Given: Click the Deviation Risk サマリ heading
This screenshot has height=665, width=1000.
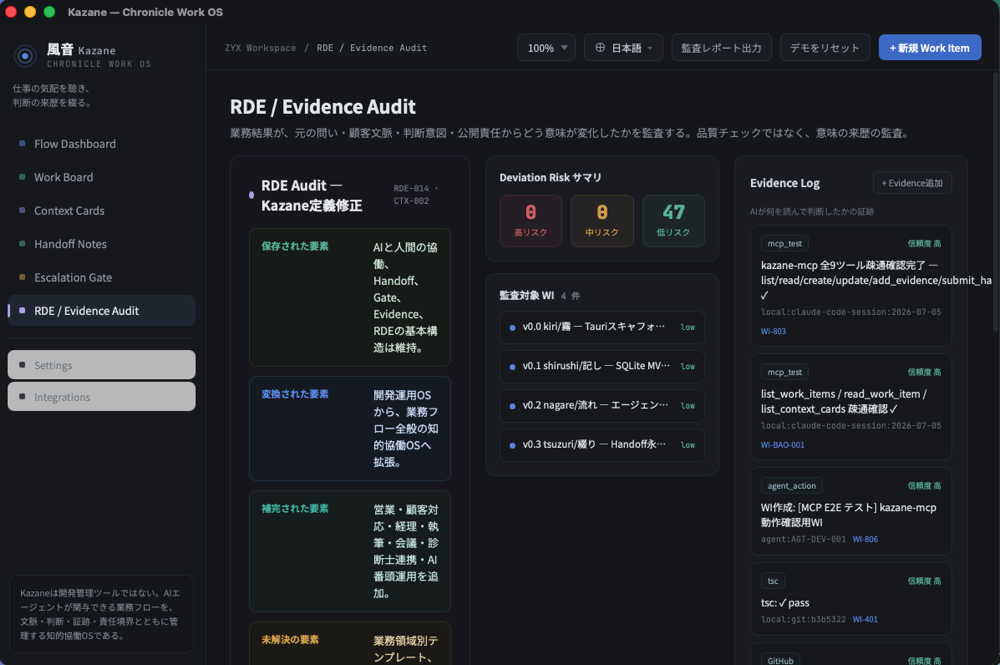Looking at the screenshot, I should click(550, 178).
